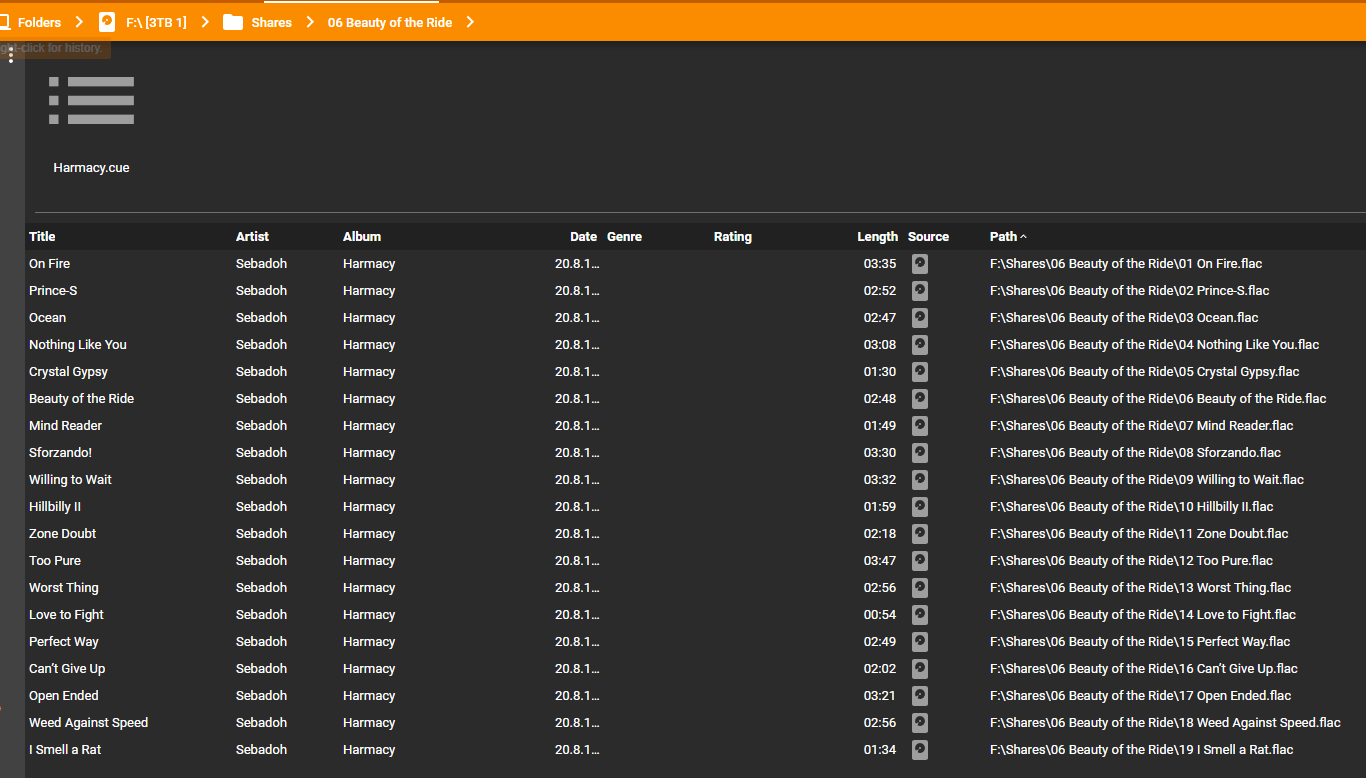Sort by the Rating column header
1366x778 pixels.
(x=732, y=237)
